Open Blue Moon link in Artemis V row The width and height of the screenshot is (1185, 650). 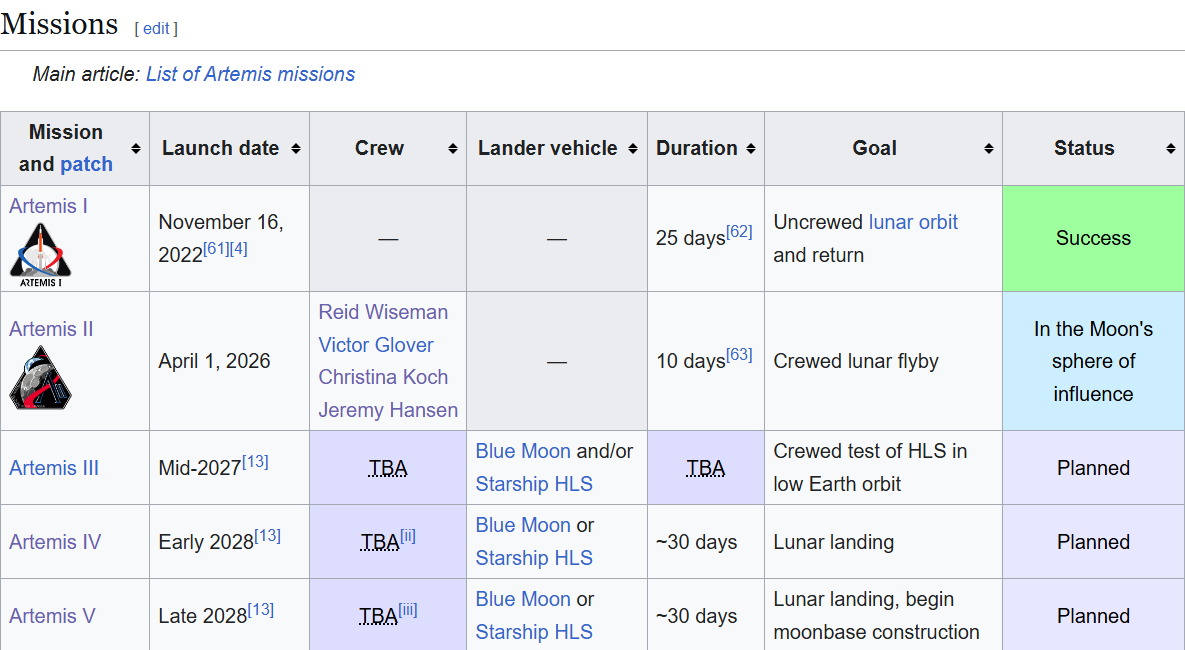point(523,599)
